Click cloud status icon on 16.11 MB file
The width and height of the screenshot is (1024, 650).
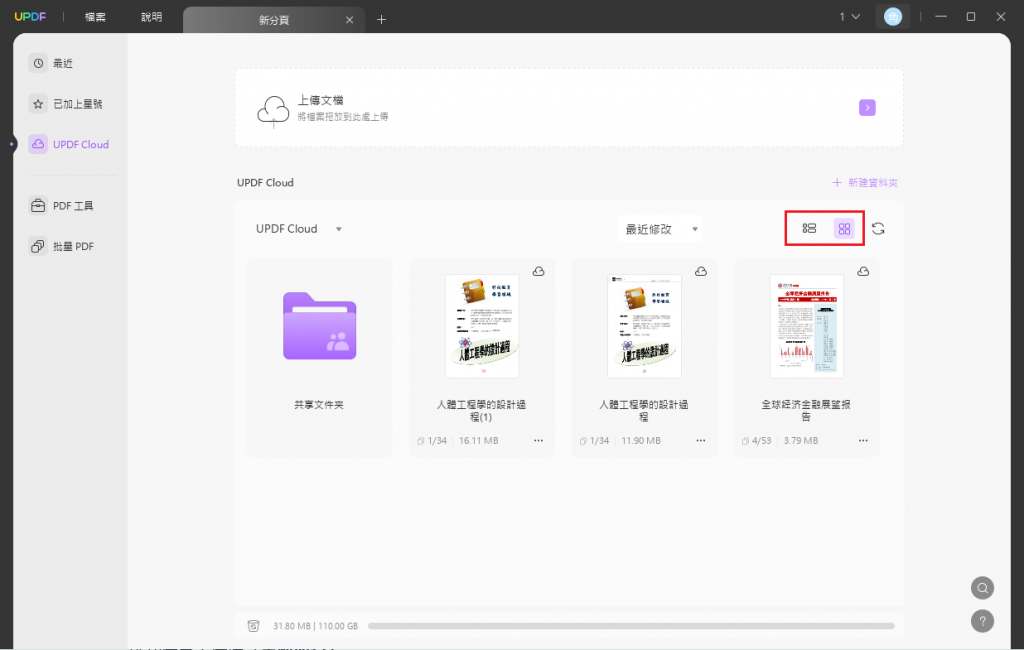pos(538,271)
